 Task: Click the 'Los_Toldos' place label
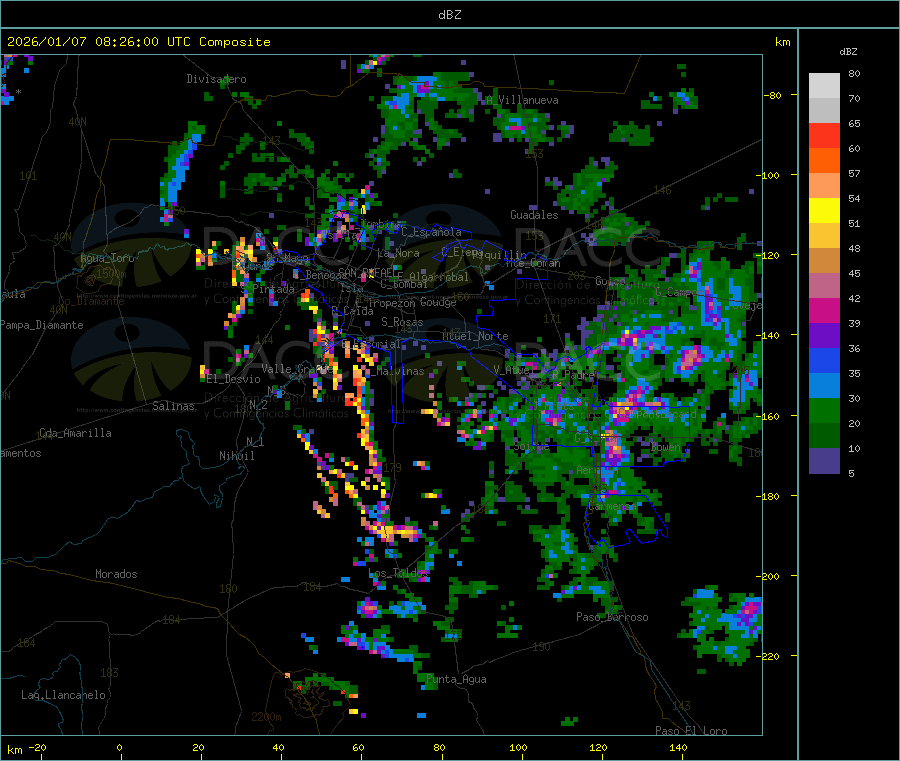(x=398, y=573)
